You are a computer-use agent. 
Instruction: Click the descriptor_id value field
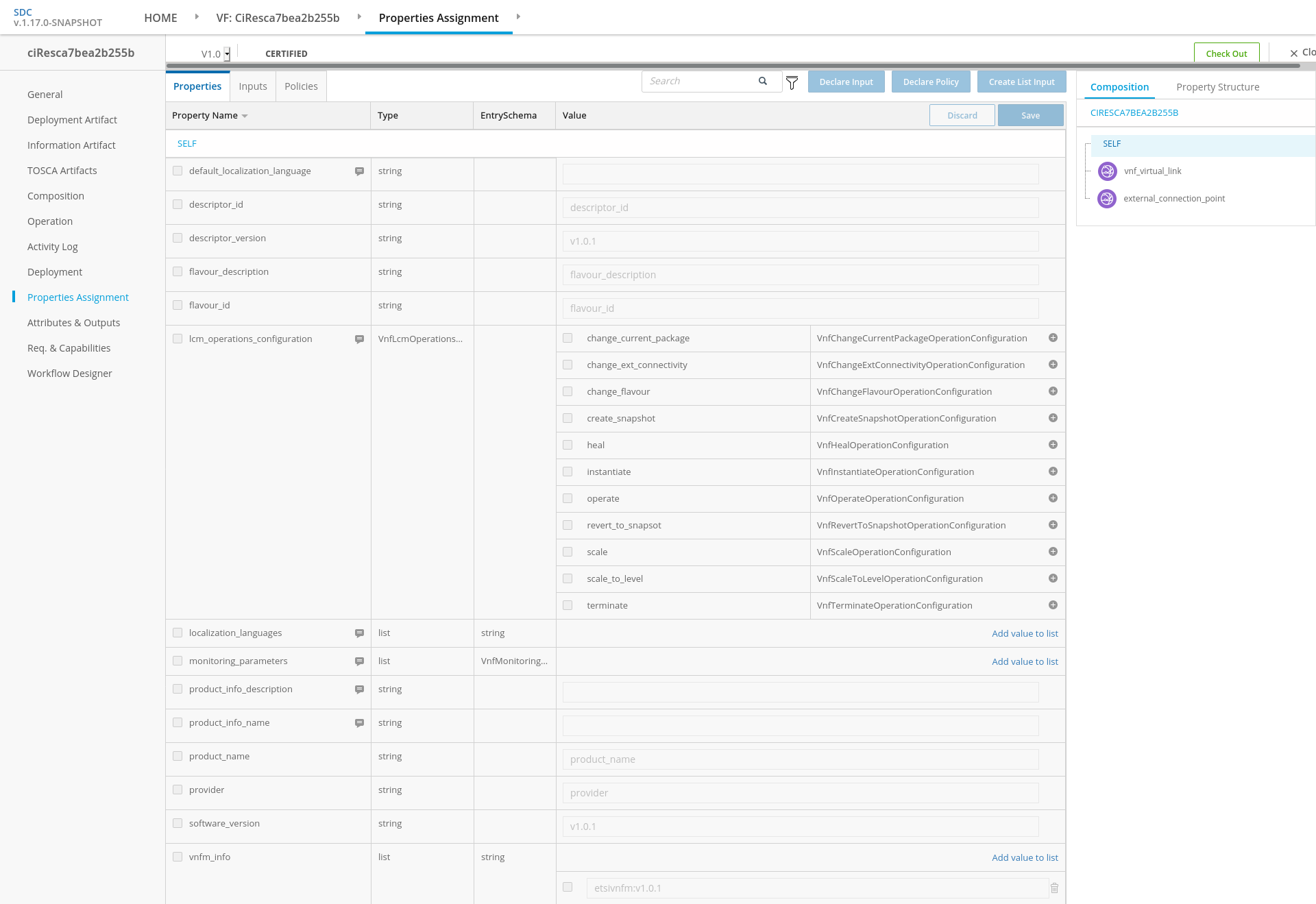click(800, 208)
